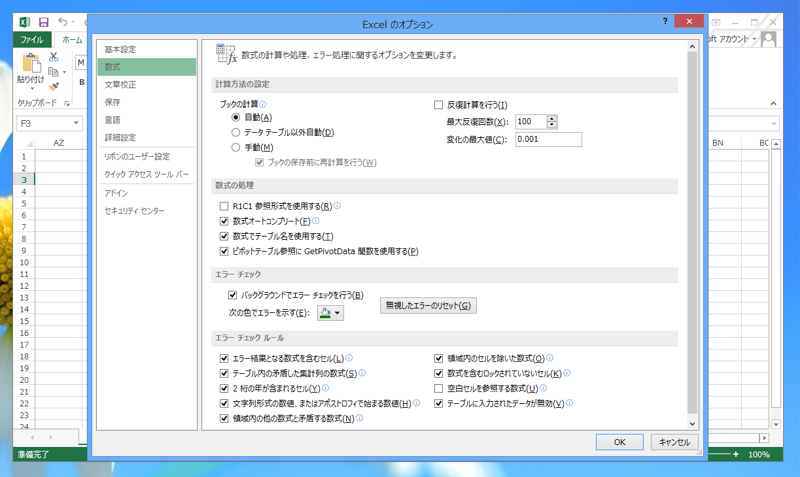Click info icon next to ブックの計算
Viewport: 800px width, 477px height.
click(x=263, y=104)
